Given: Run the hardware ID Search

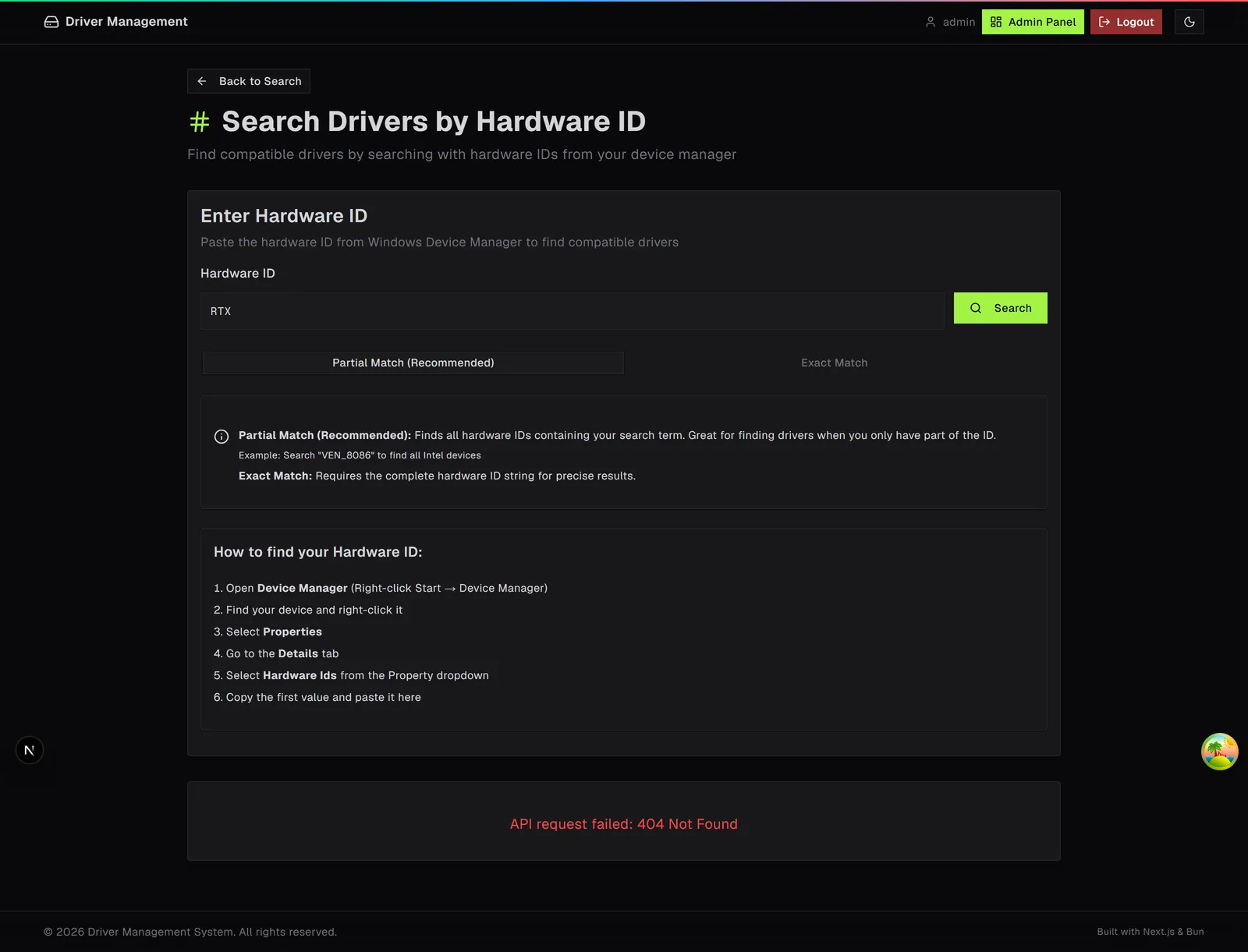Looking at the screenshot, I should pyautogui.click(x=1000, y=308).
